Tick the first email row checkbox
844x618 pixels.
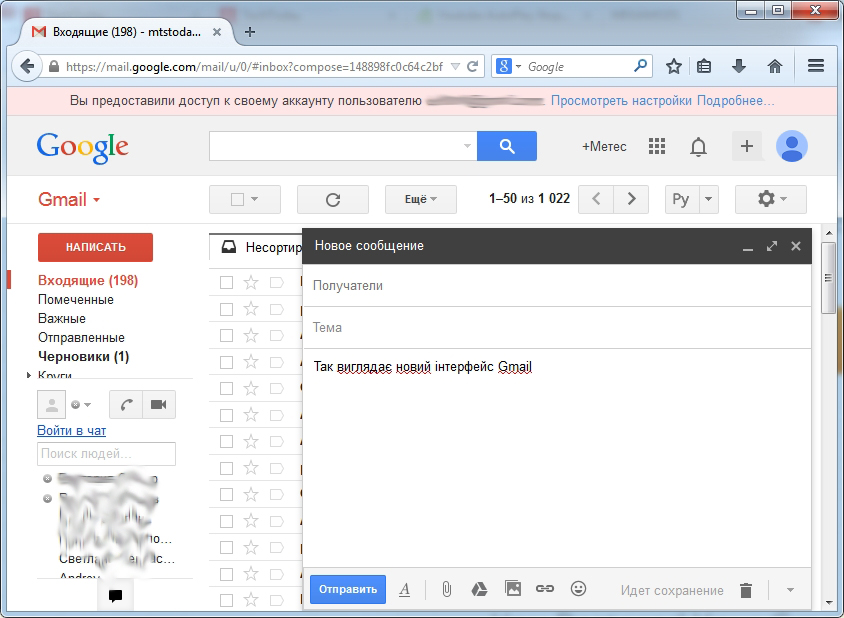click(x=226, y=283)
